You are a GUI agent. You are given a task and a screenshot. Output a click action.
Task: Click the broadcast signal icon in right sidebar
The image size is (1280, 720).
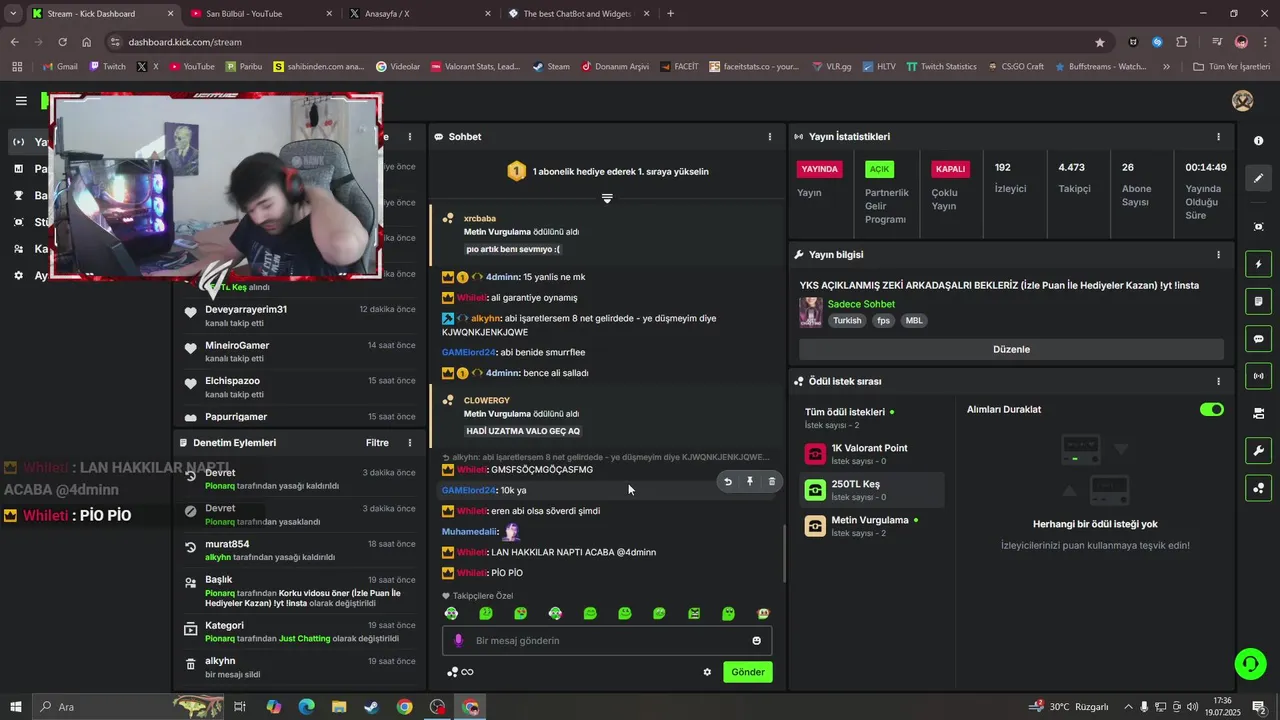[x=1258, y=376]
